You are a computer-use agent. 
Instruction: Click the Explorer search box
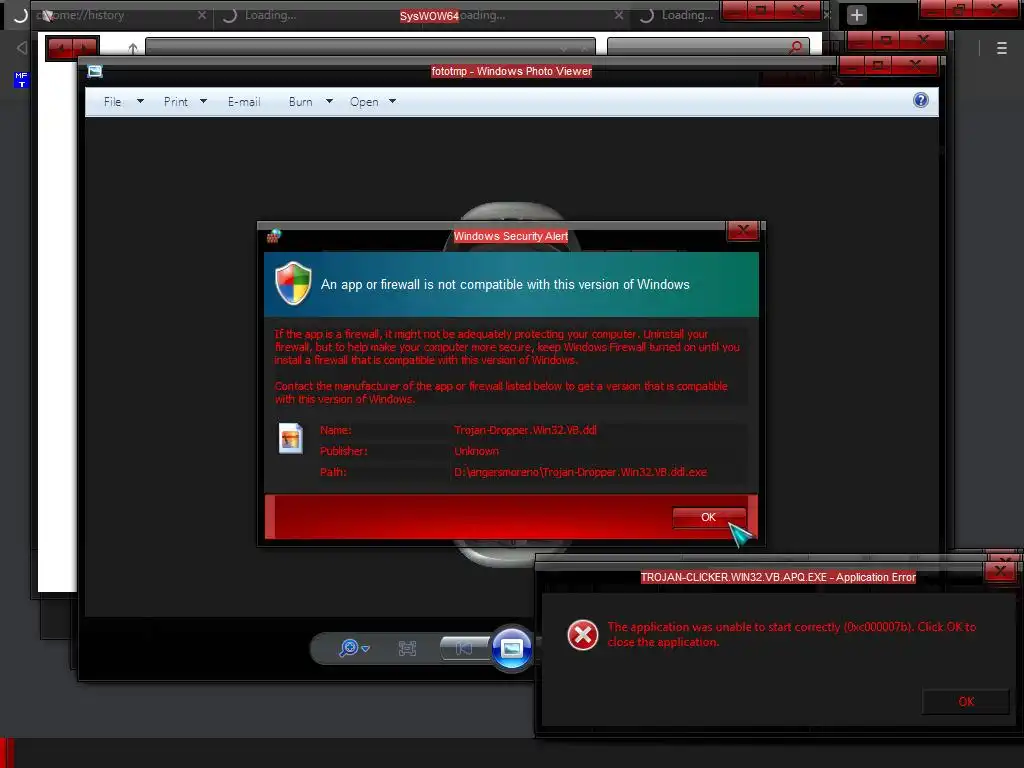tap(708, 47)
